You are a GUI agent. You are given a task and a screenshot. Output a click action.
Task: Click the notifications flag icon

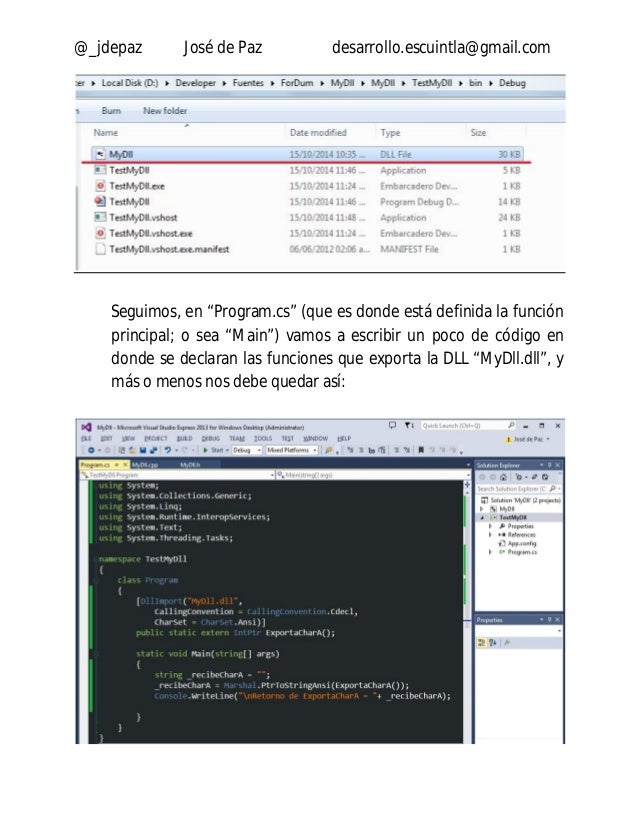(409, 426)
